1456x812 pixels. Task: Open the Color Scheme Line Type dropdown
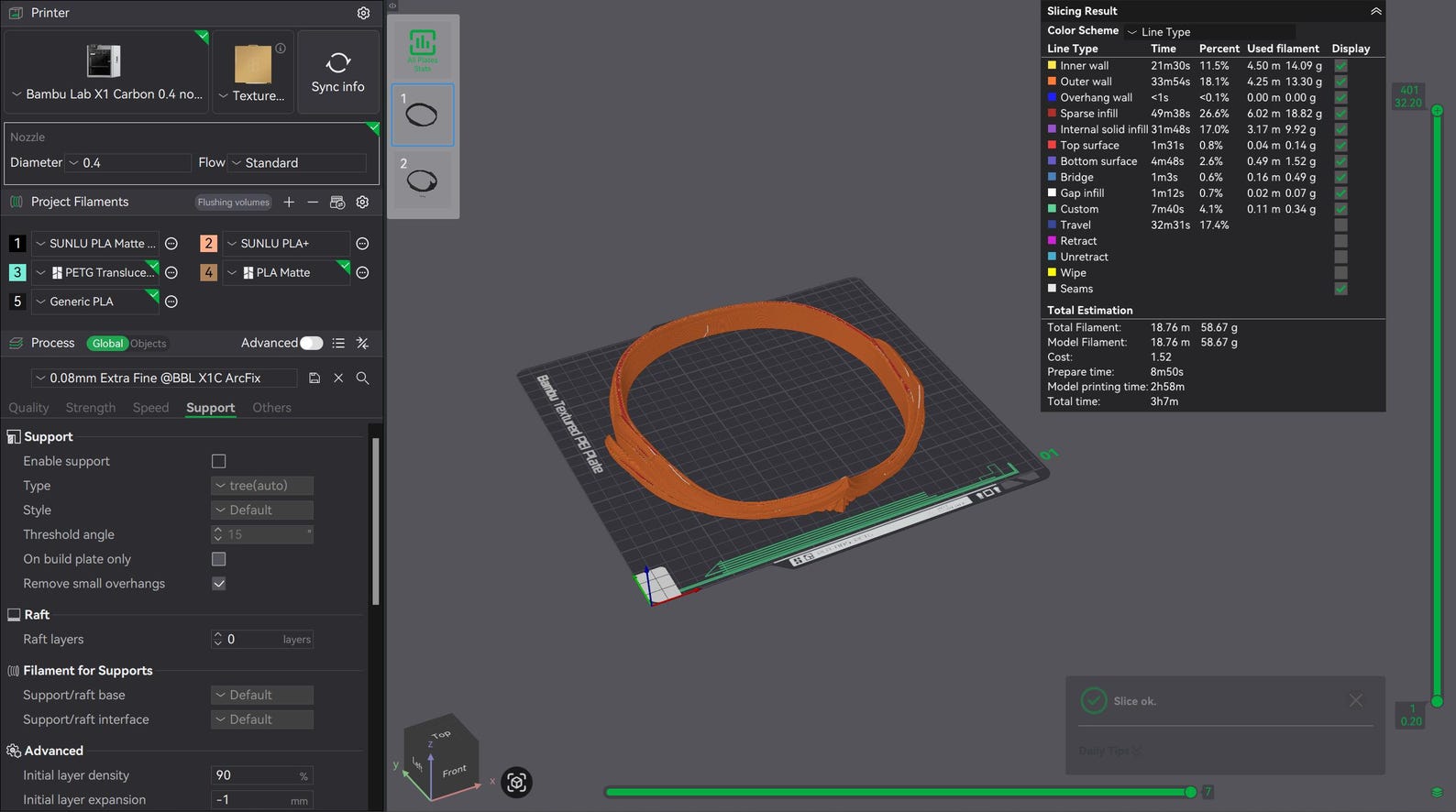(1210, 31)
